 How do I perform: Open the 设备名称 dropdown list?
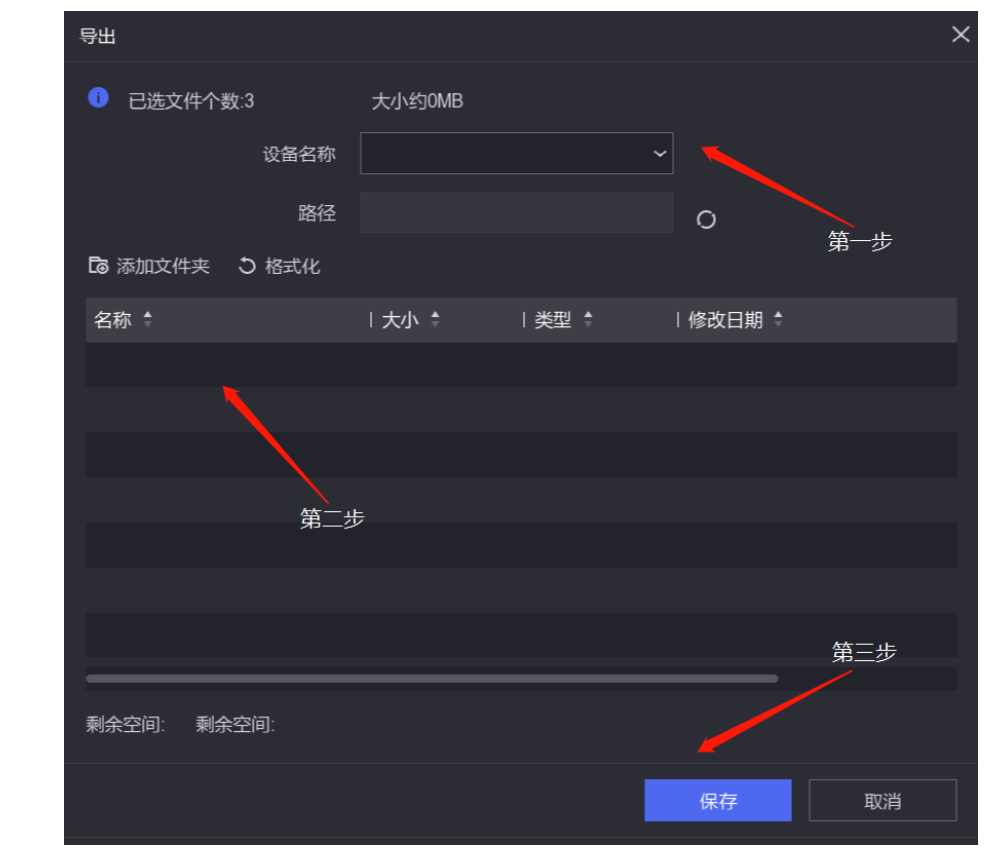[x=516, y=154]
